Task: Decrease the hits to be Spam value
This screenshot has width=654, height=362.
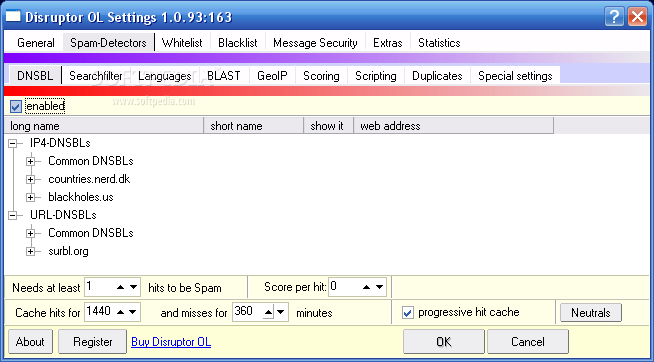Action: click(133, 287)
